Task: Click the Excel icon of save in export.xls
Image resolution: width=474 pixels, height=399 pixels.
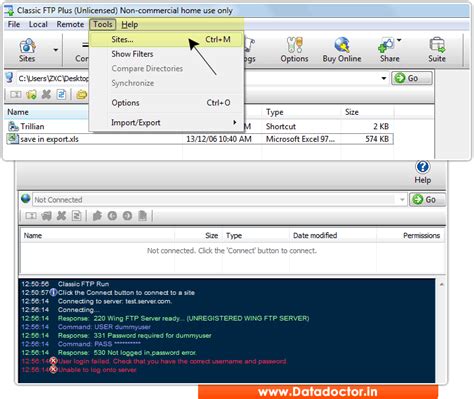Action: 13,139
